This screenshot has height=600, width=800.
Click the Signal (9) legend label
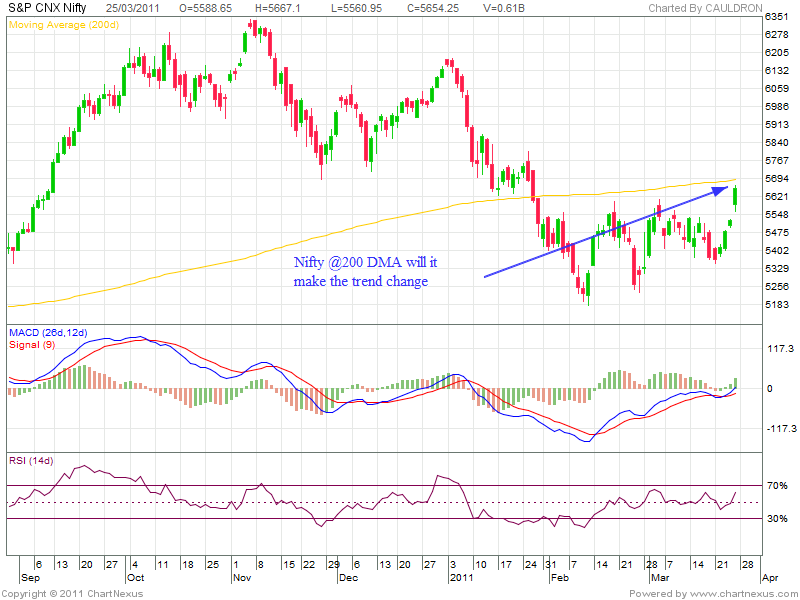pyautogui.click(x=31, y=344)
